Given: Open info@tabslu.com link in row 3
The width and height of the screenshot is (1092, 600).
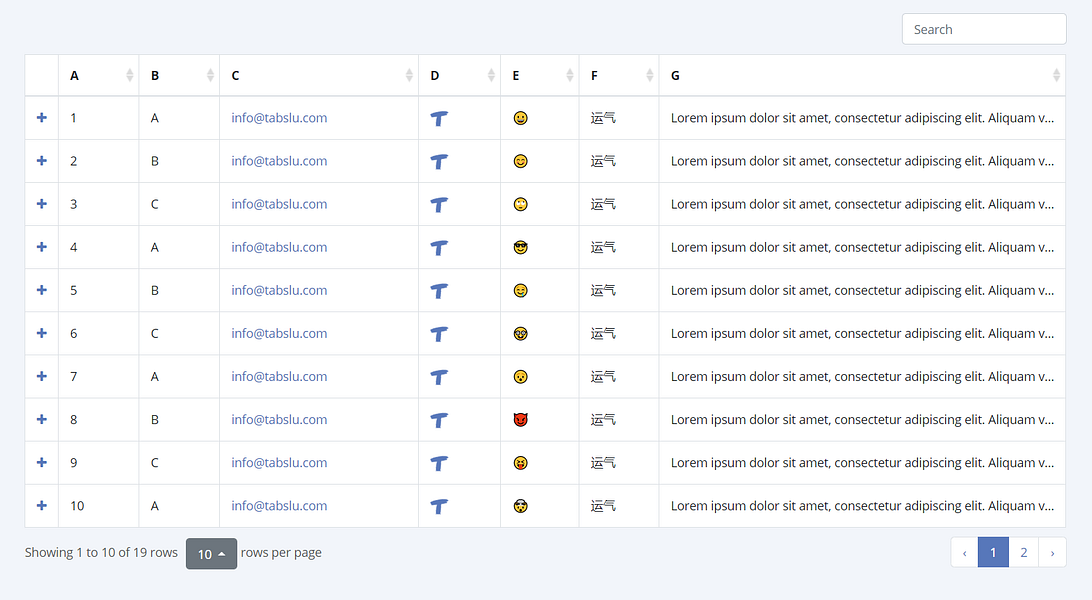Looking at the screenshot, I should tap(279, 204).
